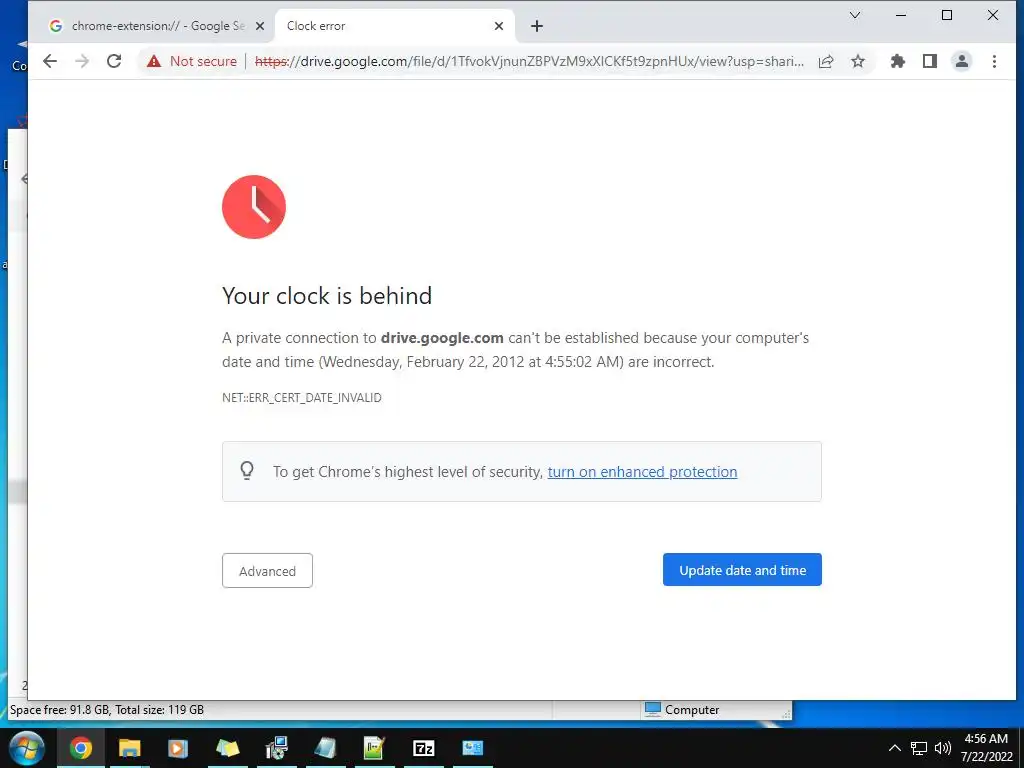Click the Not secure warning icon
Image resolution: width=1024 pixels, height=768 pixels.
[x=154, y=61]
